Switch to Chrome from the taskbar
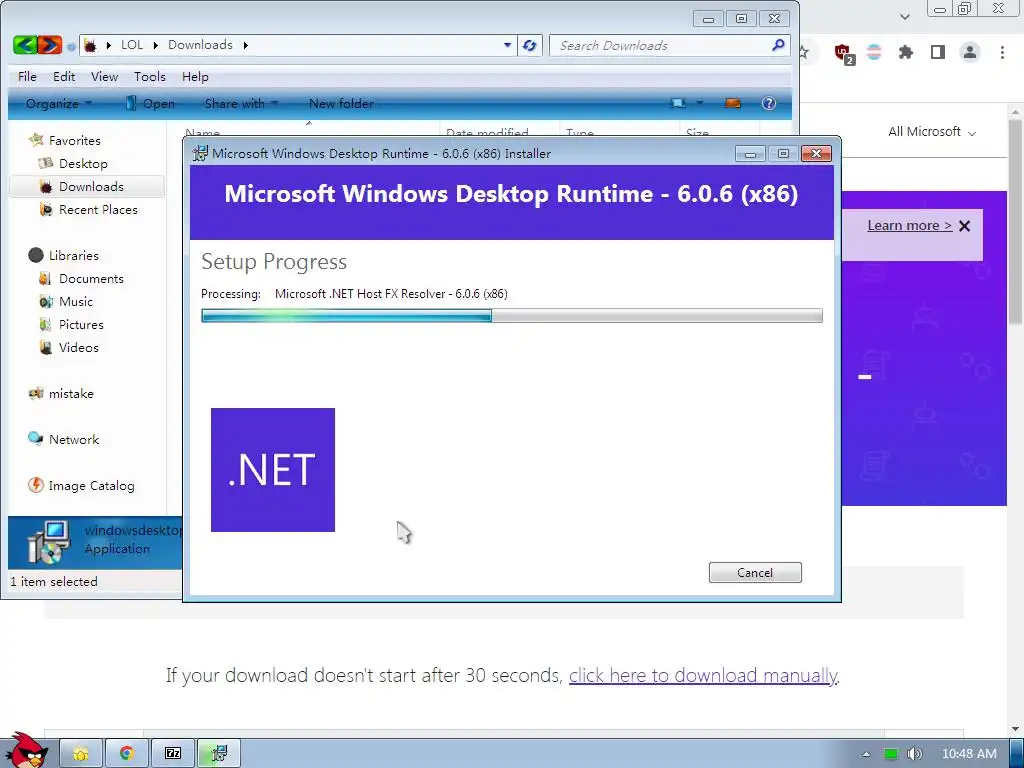The width and height of the screenshot is (1024, 768). point(127,754)
